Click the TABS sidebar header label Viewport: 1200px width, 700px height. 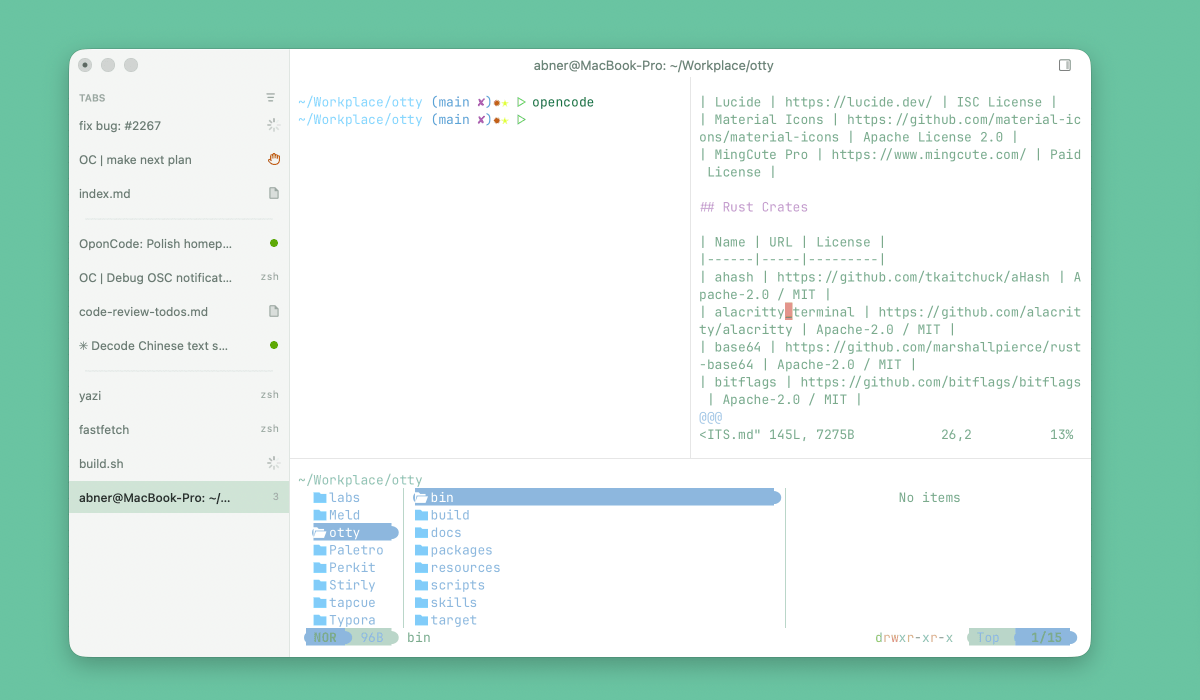click(x=92, y=98)
